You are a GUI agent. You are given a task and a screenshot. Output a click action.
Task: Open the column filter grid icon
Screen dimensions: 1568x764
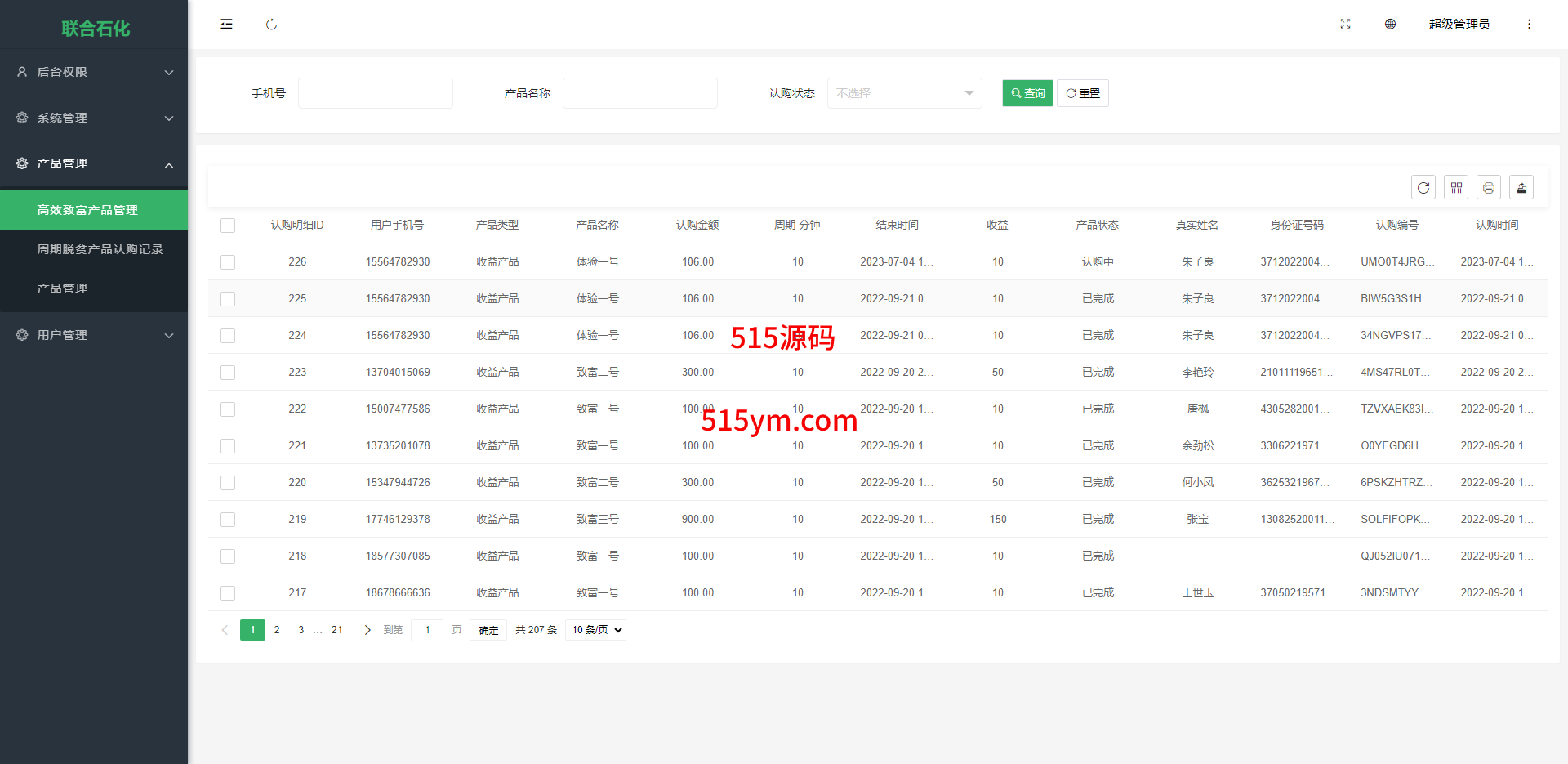point(1456,188)
